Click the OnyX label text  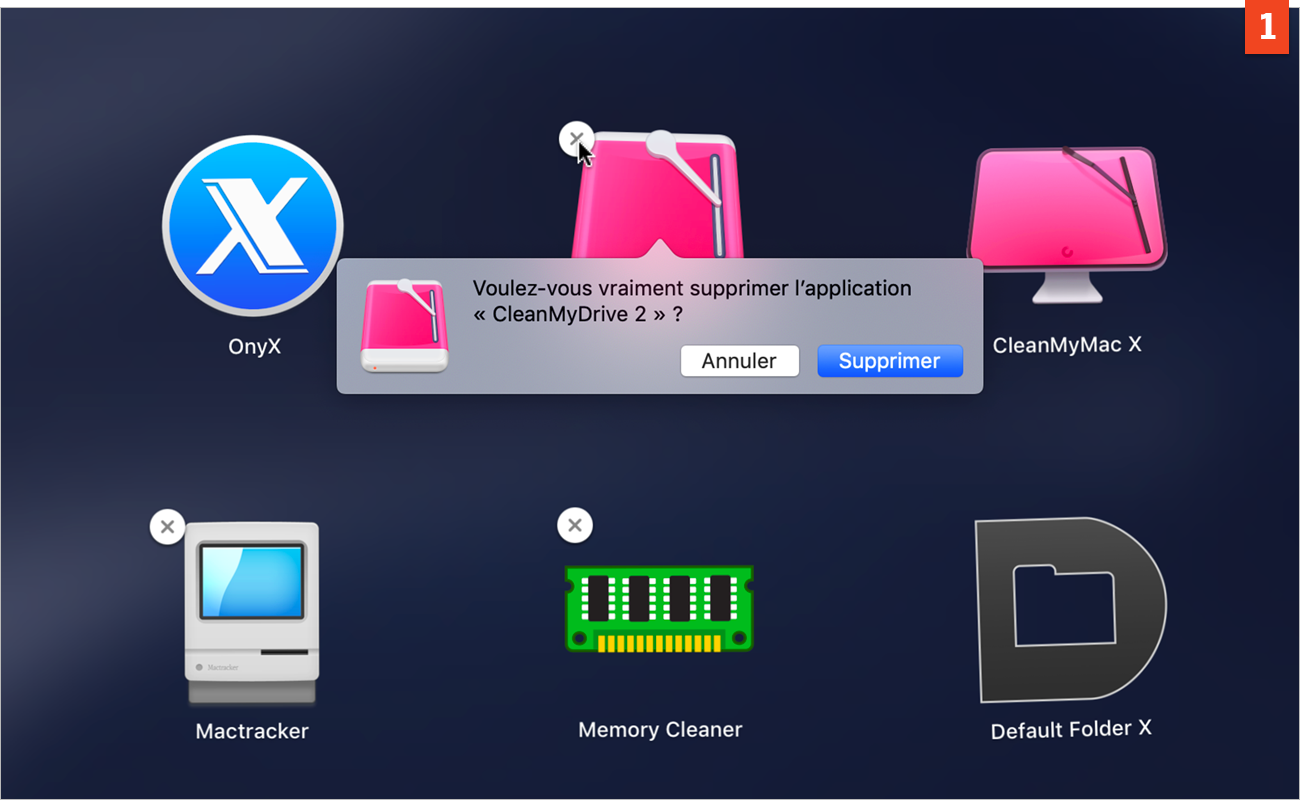253,344
